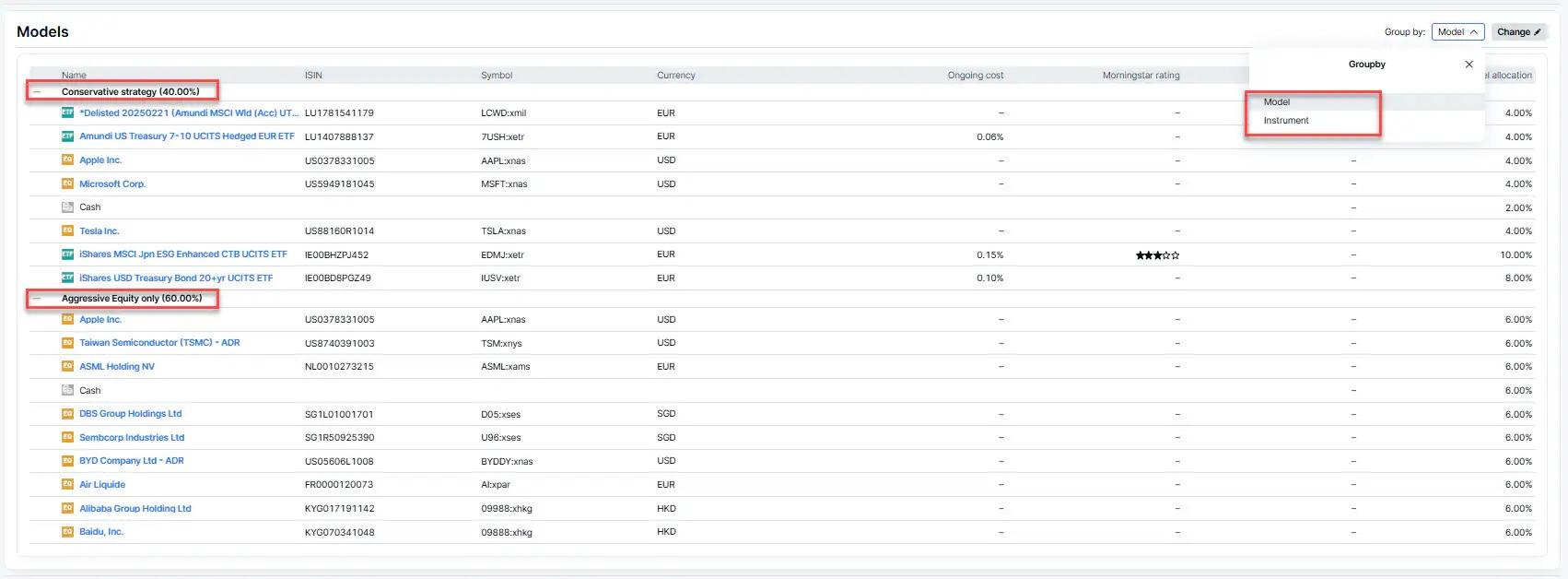Open the Alibaba Group Holding Ltd link
1568x579 pixels.
[x=135, y=509]
